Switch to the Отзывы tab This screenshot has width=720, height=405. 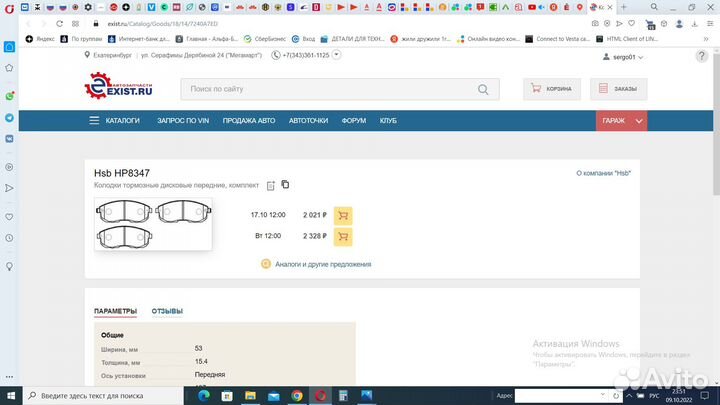pos(167,311)
